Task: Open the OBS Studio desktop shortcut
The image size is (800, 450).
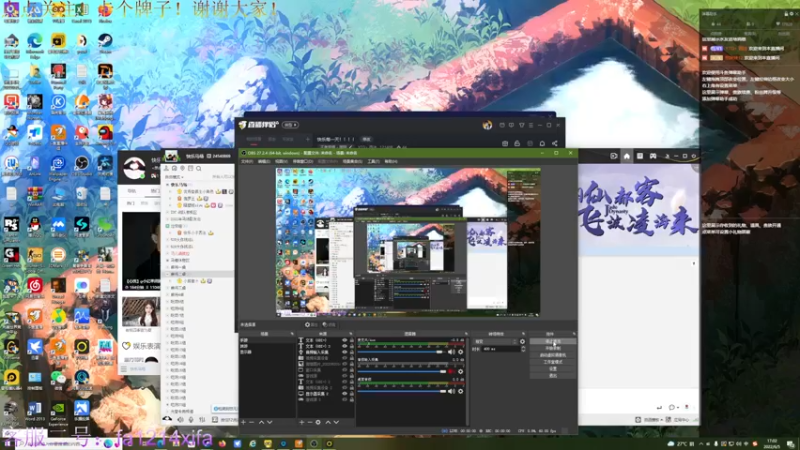Action: click(82, 166)
